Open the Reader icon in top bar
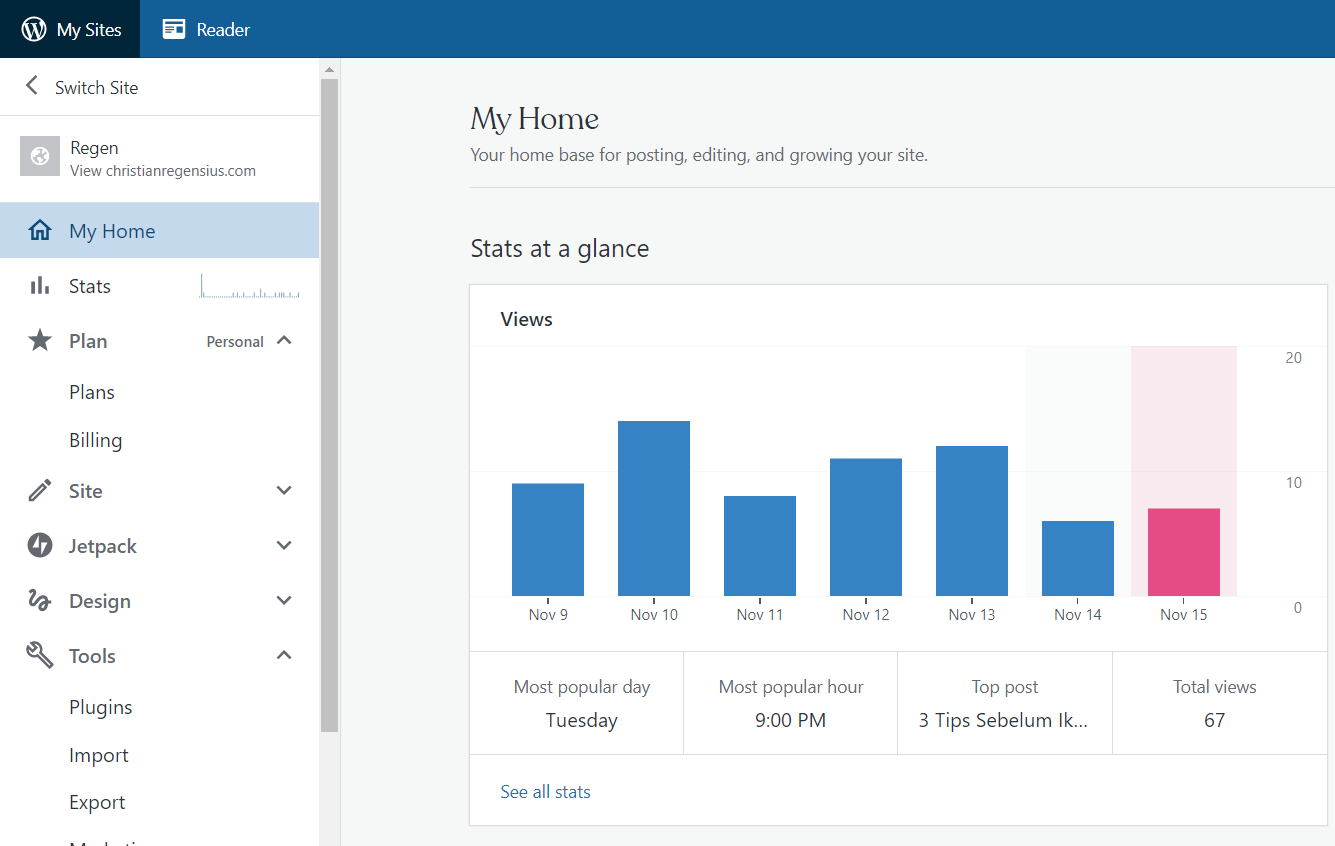 (x=174, y=29)
